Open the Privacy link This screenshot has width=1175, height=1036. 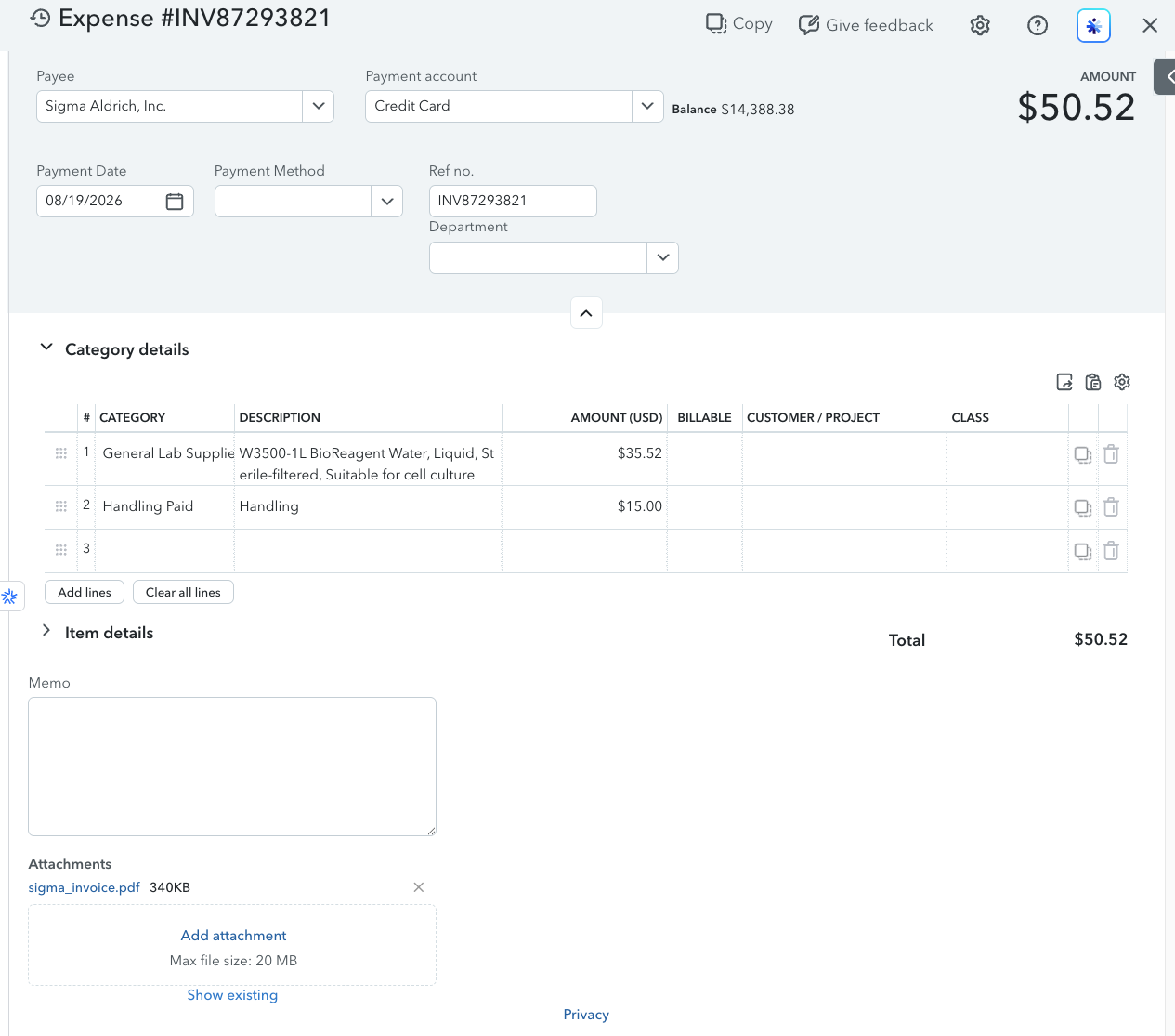pos(586,1015)
